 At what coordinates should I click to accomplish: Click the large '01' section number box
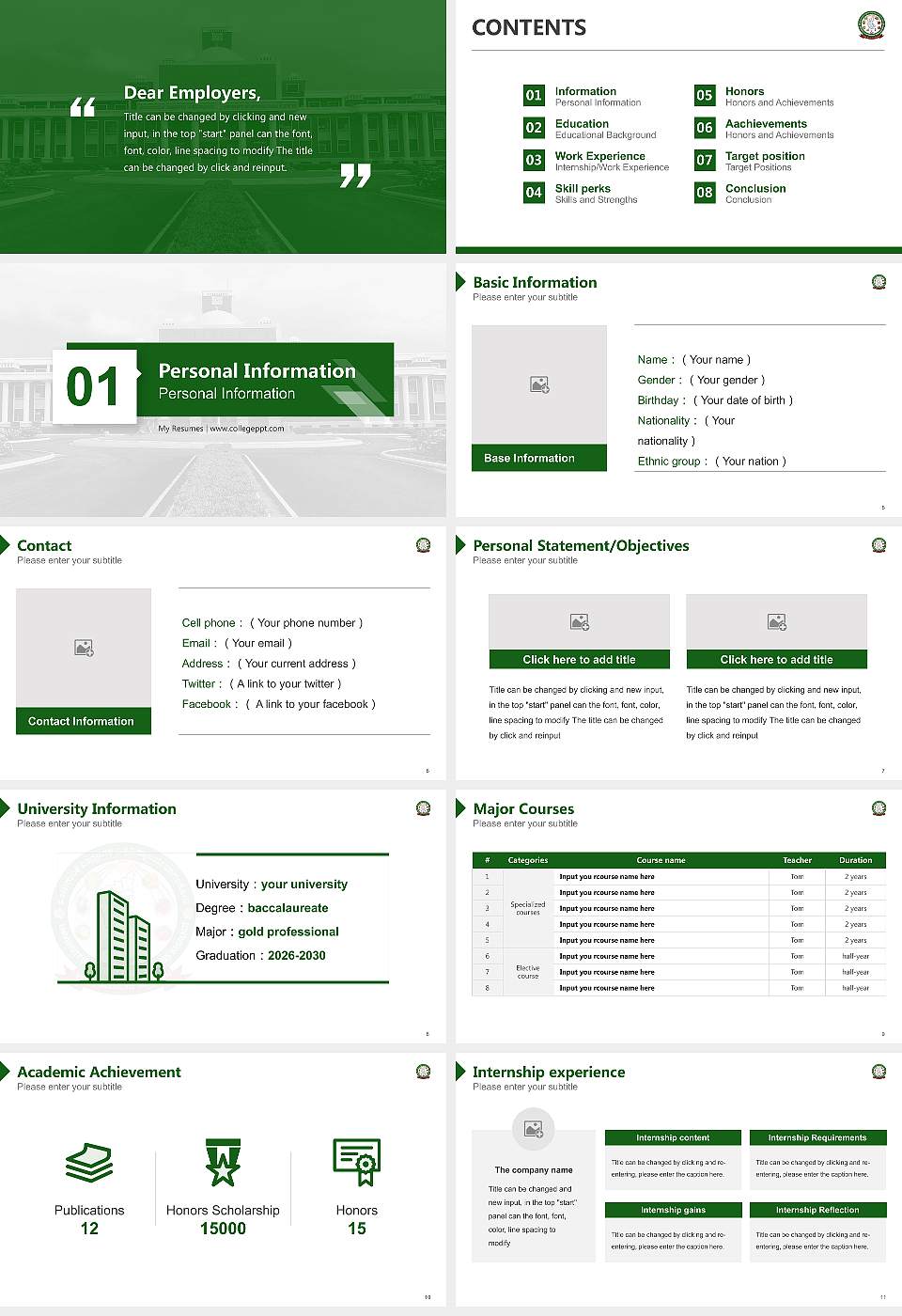tap(94, 386)
